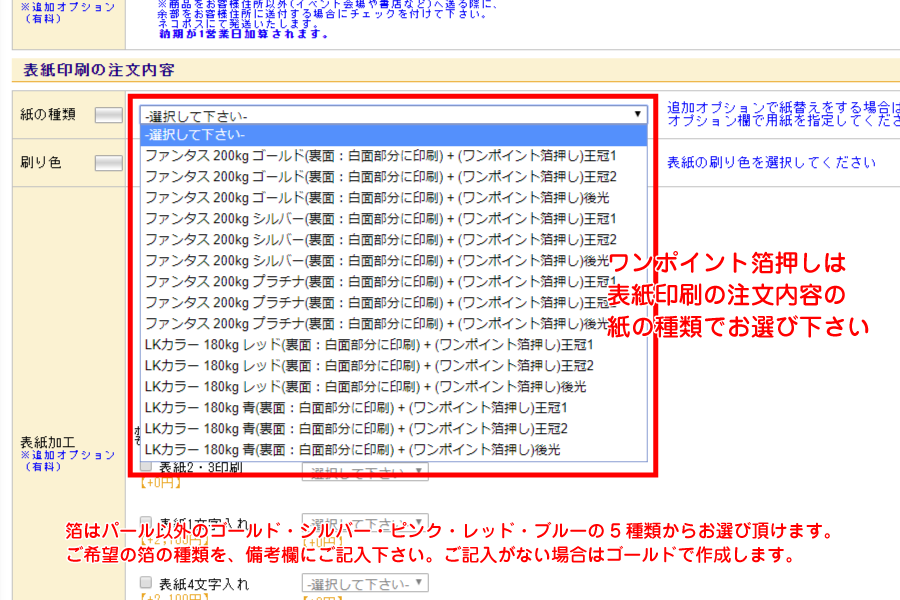Choose ファンタス 200kg ゴールド 王冠2 option
The height and width of the screenshot is (600, 900).
pos(394,177)
